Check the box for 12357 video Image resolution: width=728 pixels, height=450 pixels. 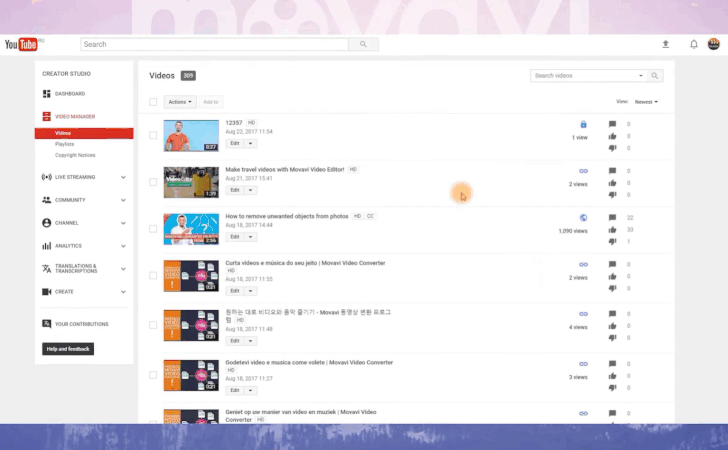pyautogui.click(x=153, y=135)
